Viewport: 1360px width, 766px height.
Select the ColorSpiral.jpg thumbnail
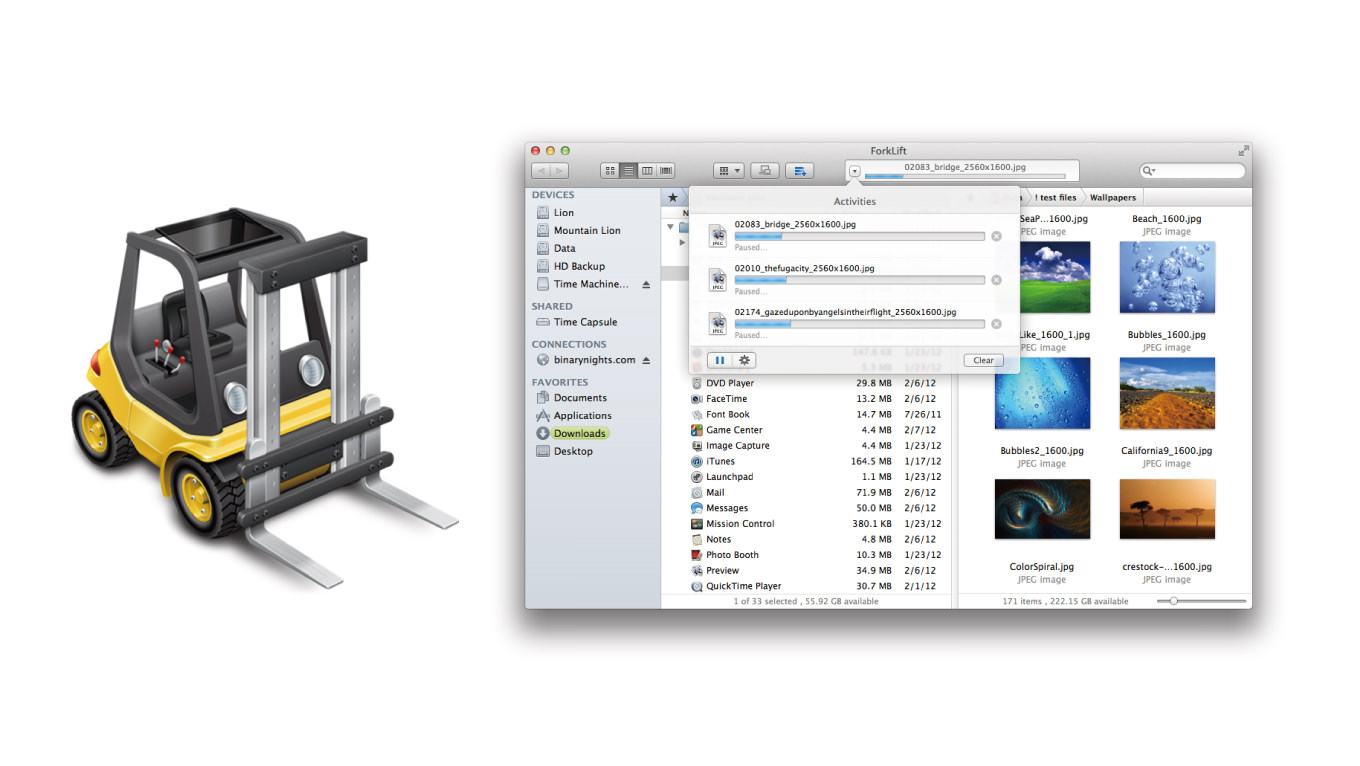click(1042, 510)
